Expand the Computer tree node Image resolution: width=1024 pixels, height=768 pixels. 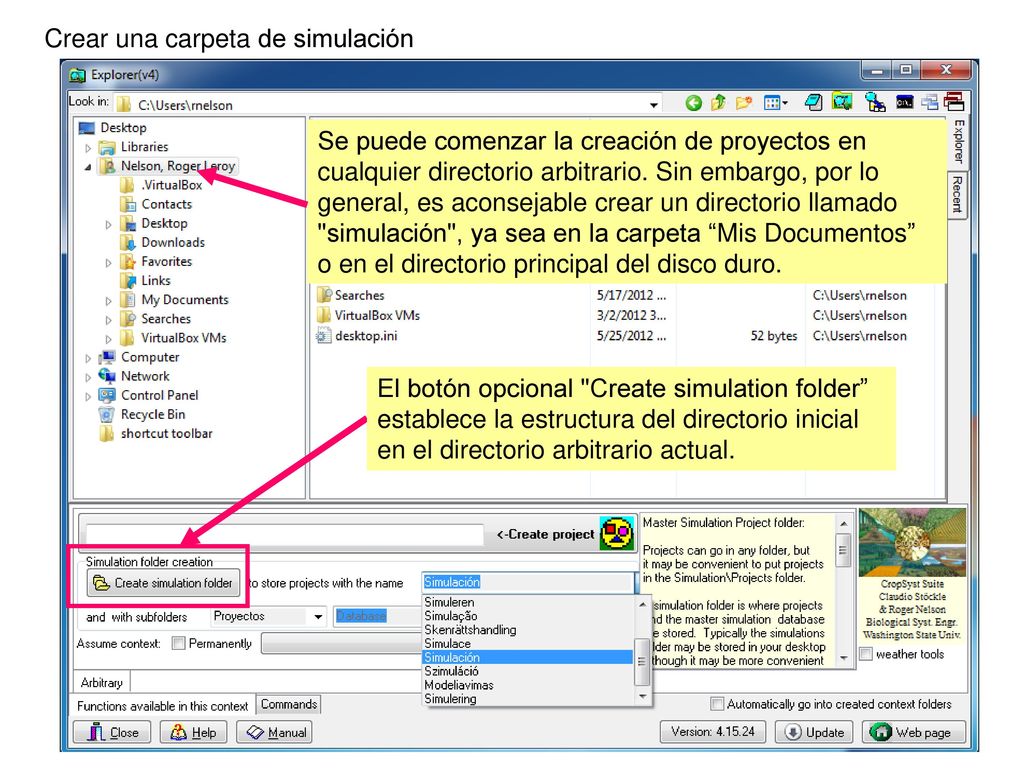coord(88,359)
